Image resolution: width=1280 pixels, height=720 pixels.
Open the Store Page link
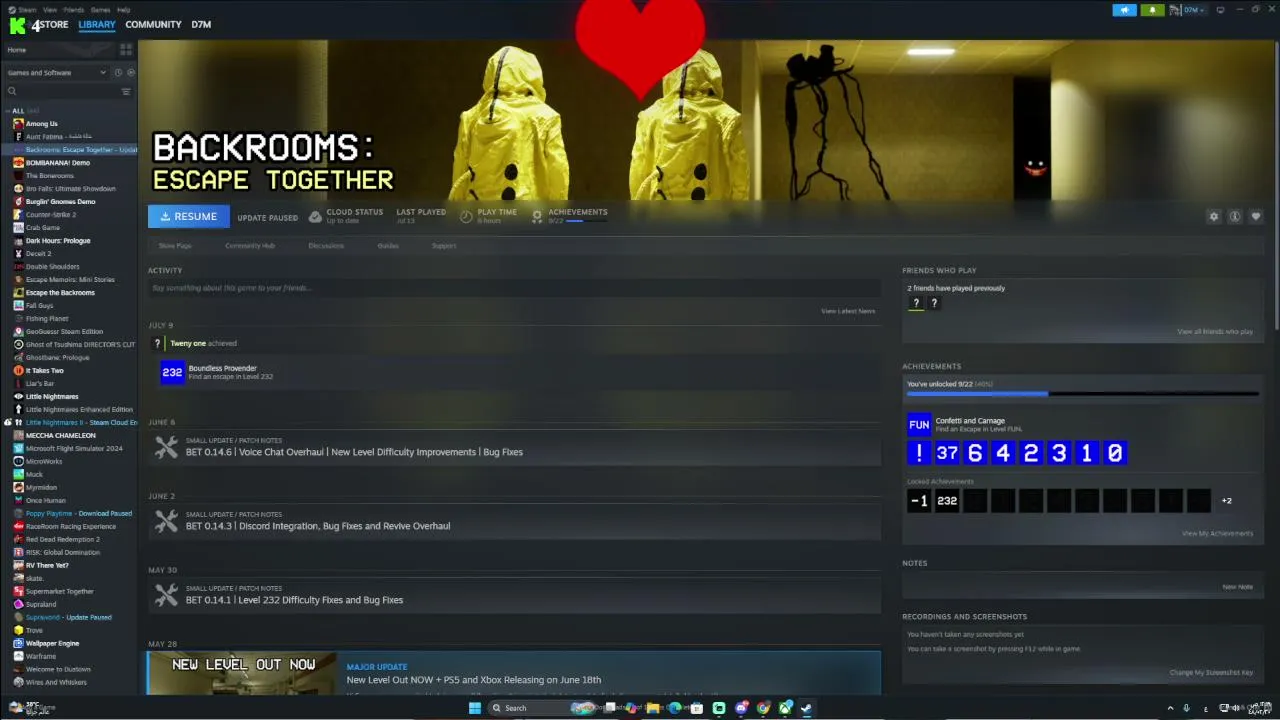pyautogui.click(x=175, y=245)
